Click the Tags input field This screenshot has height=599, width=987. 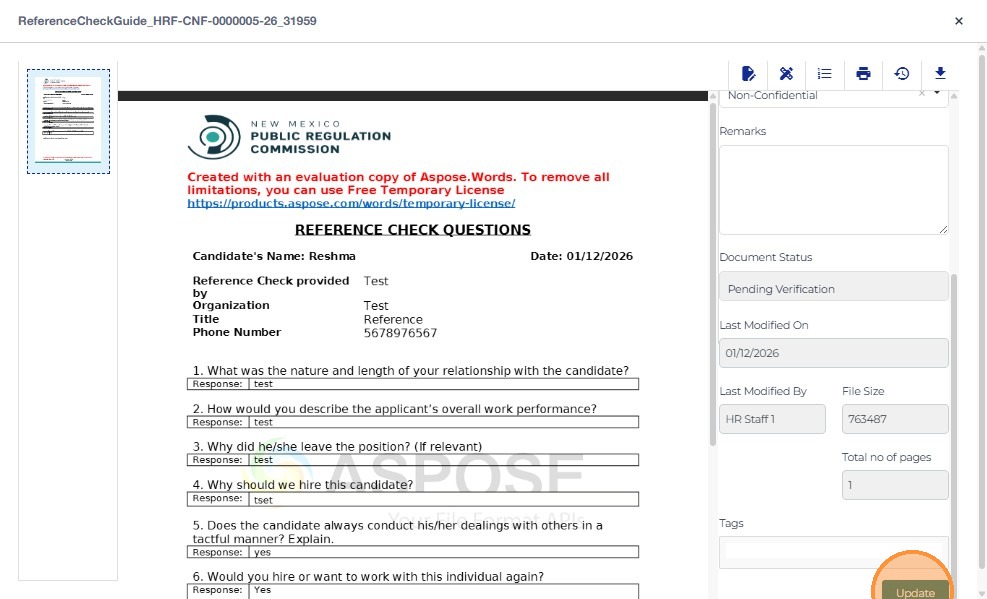click(x=833, y=552)
